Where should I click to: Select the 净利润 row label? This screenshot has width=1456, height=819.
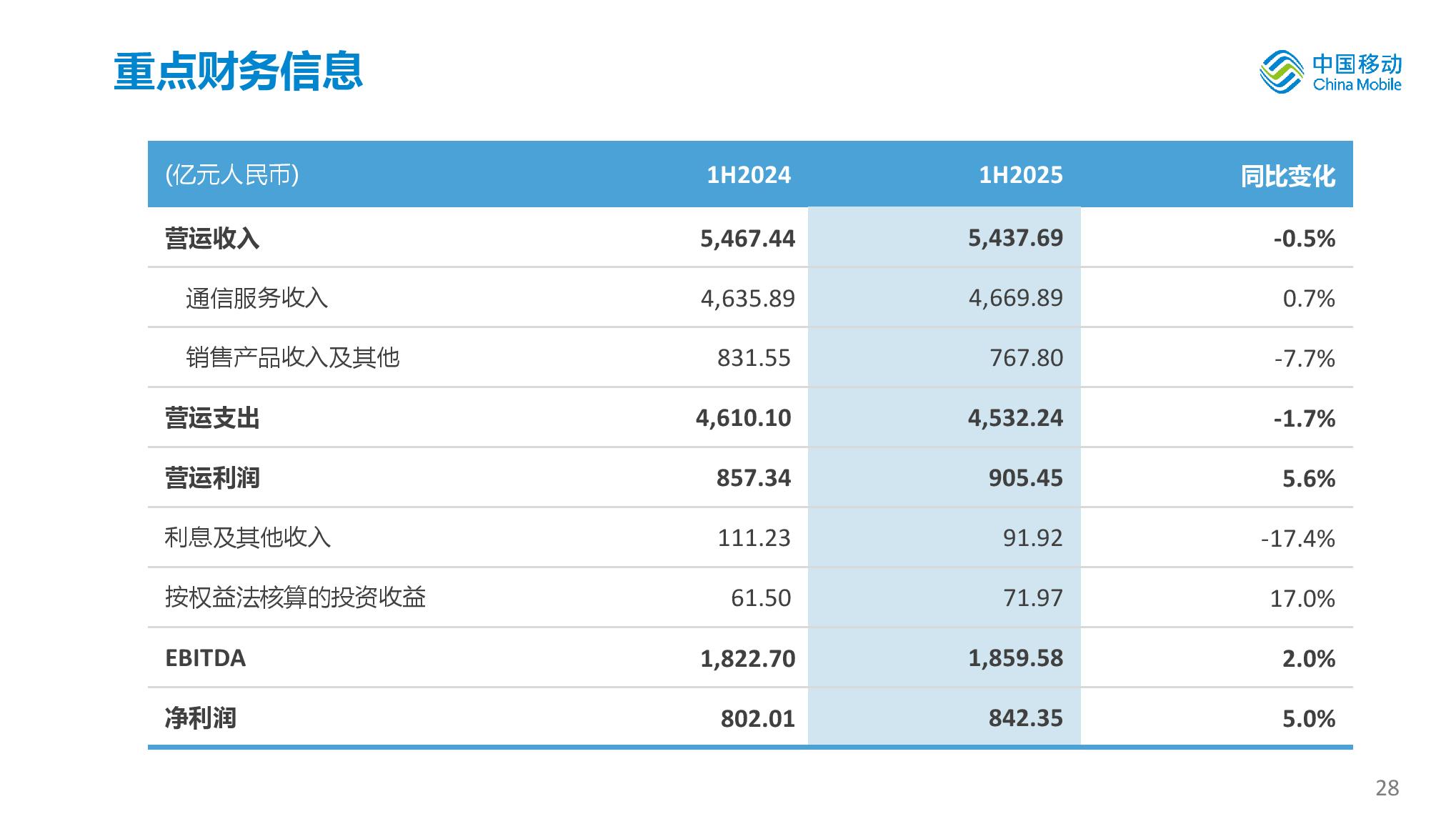(200, 718)
